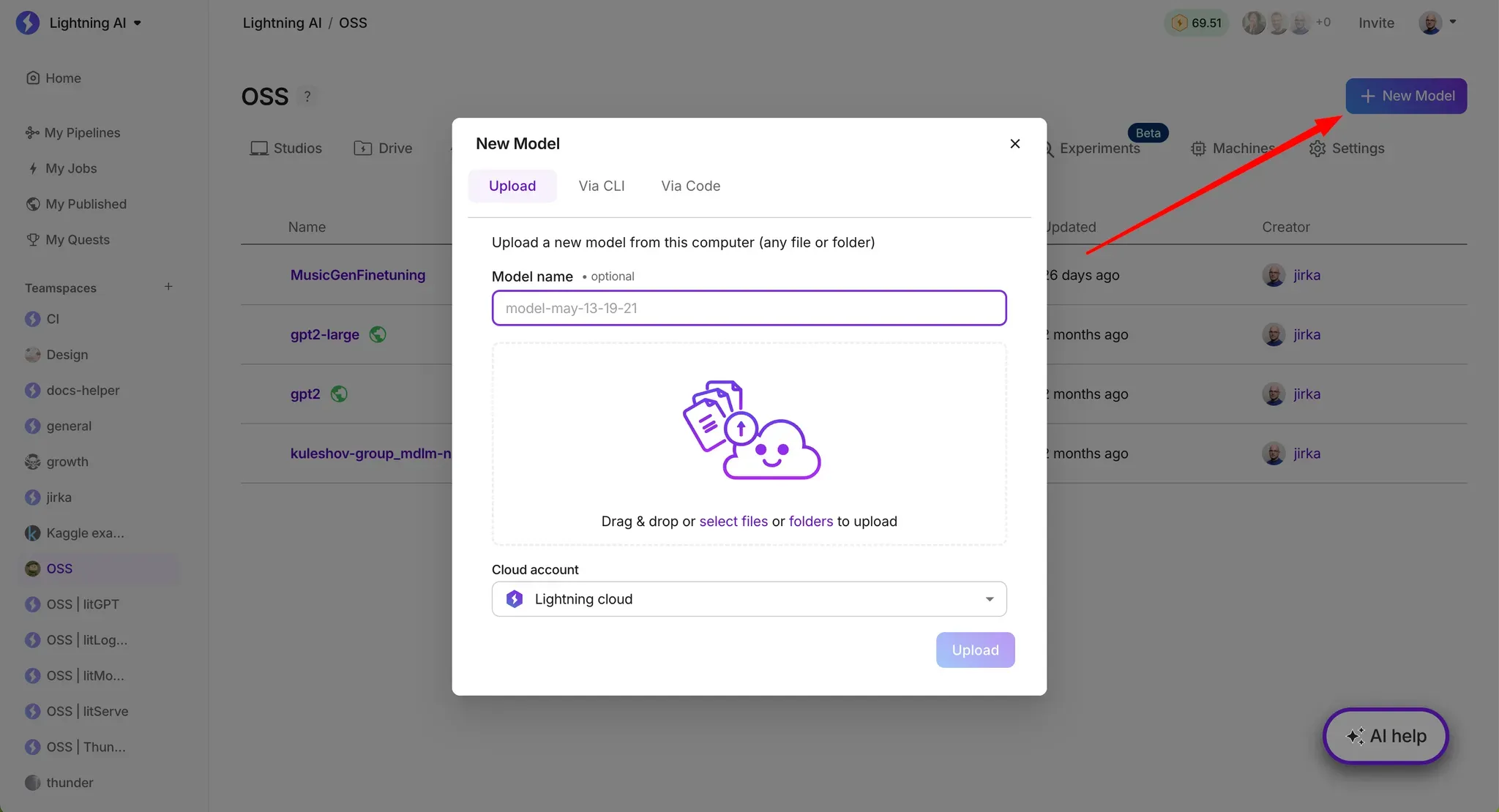Select the Design teamspace
The height and width of the screenshot is (812, 1499).
click(x=56, y=355)
